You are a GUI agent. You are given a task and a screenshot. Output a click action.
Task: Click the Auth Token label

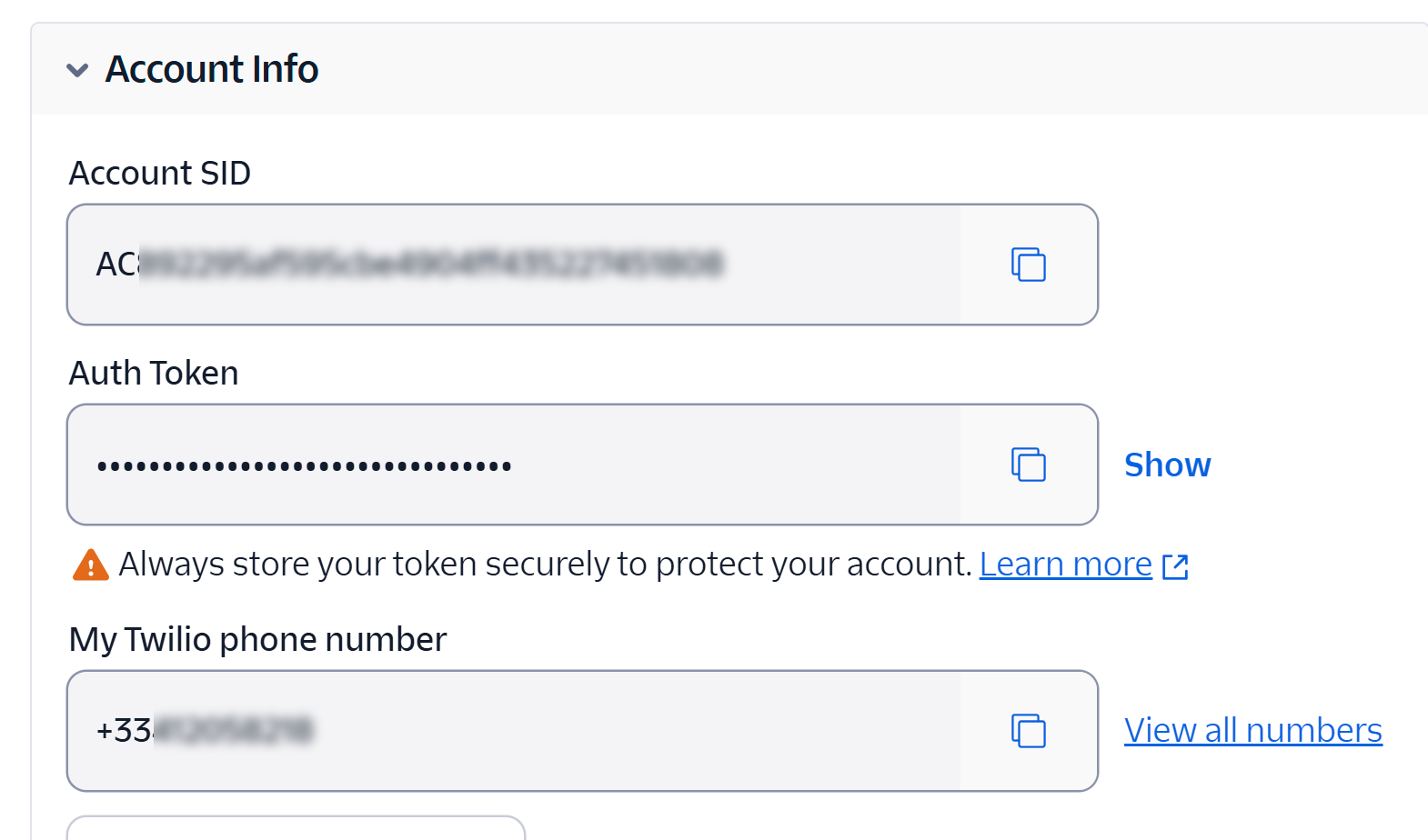[154, 373]
